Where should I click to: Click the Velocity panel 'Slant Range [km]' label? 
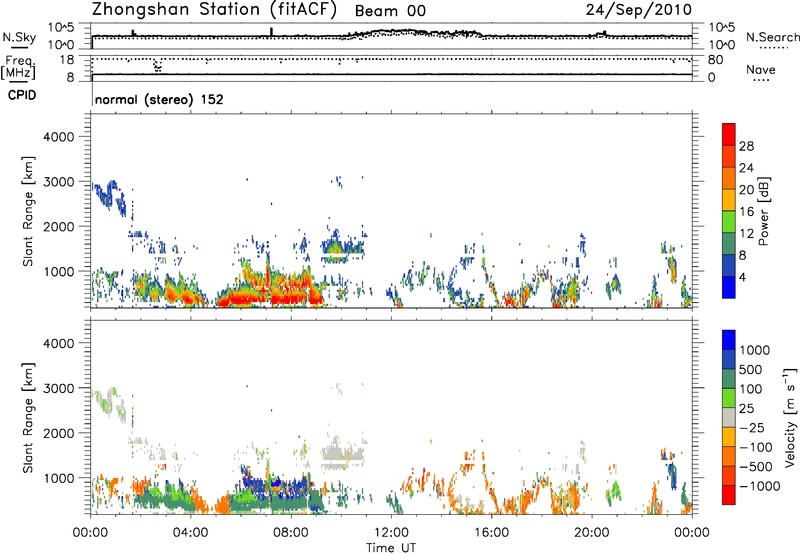pyautogui.click(x=28, y=418)
